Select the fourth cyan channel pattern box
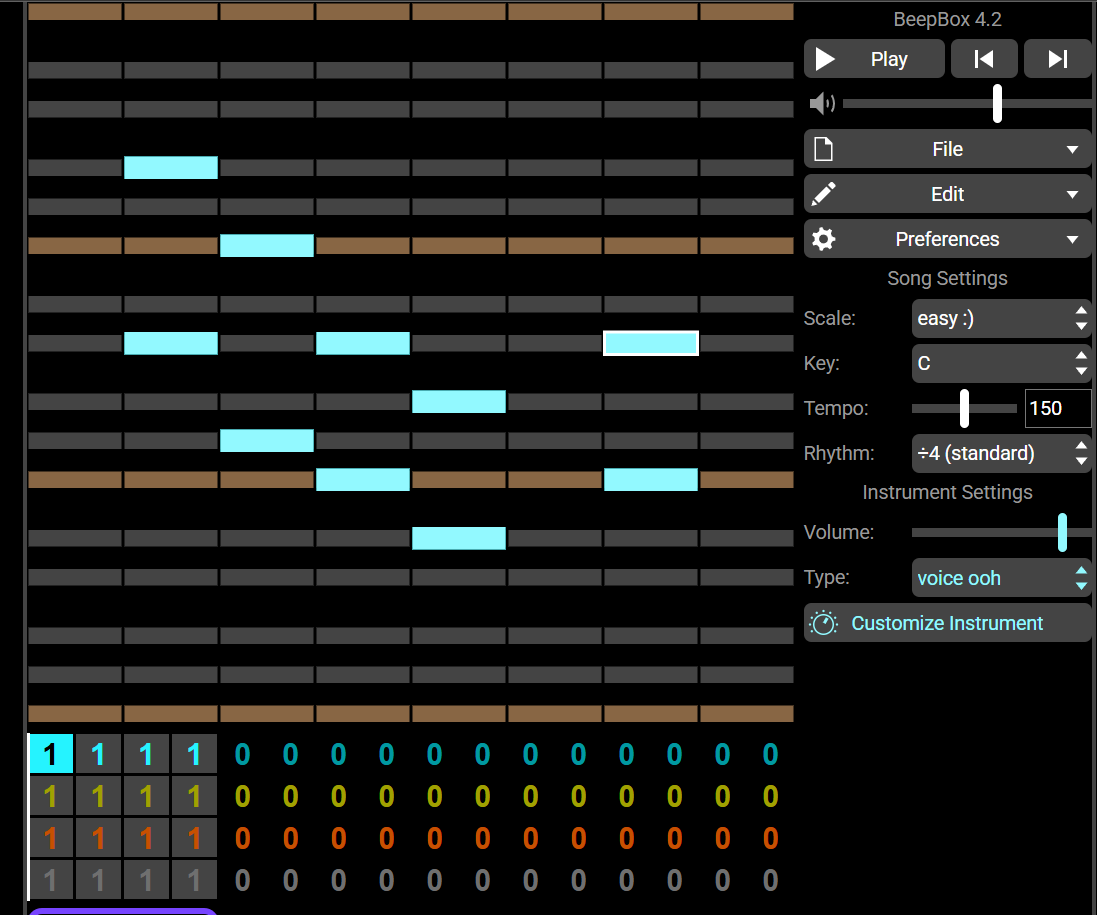The image size is (1097, 915). click(194, 754)
